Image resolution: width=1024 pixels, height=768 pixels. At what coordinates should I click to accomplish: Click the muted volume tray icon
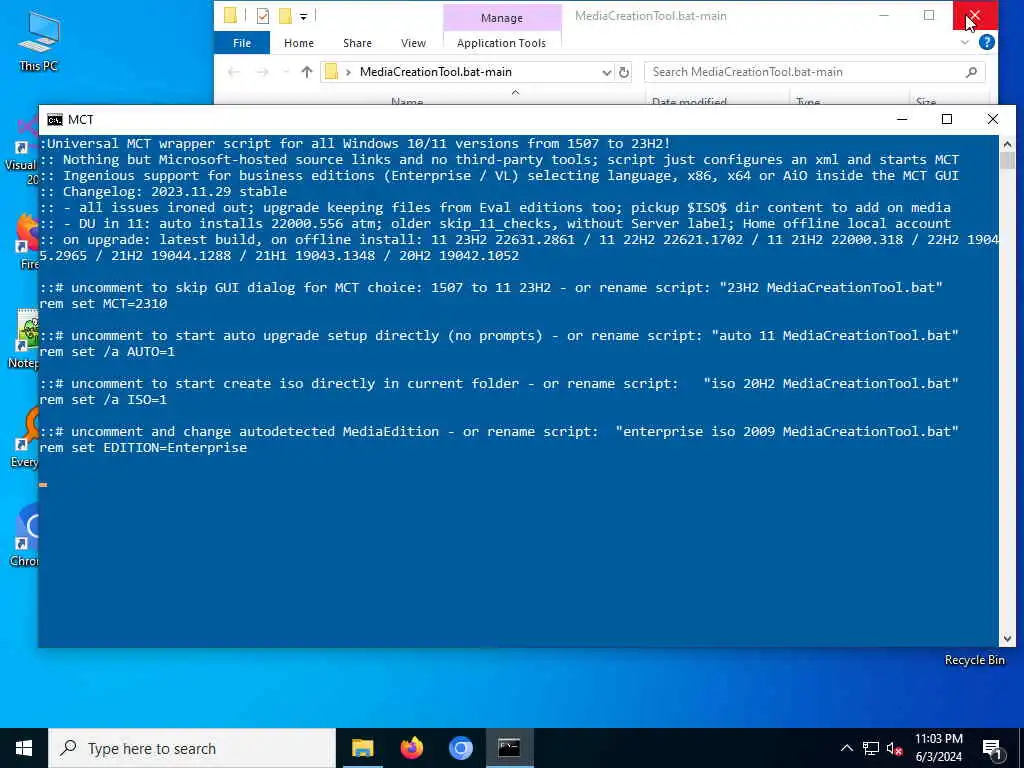pos(895,748)
